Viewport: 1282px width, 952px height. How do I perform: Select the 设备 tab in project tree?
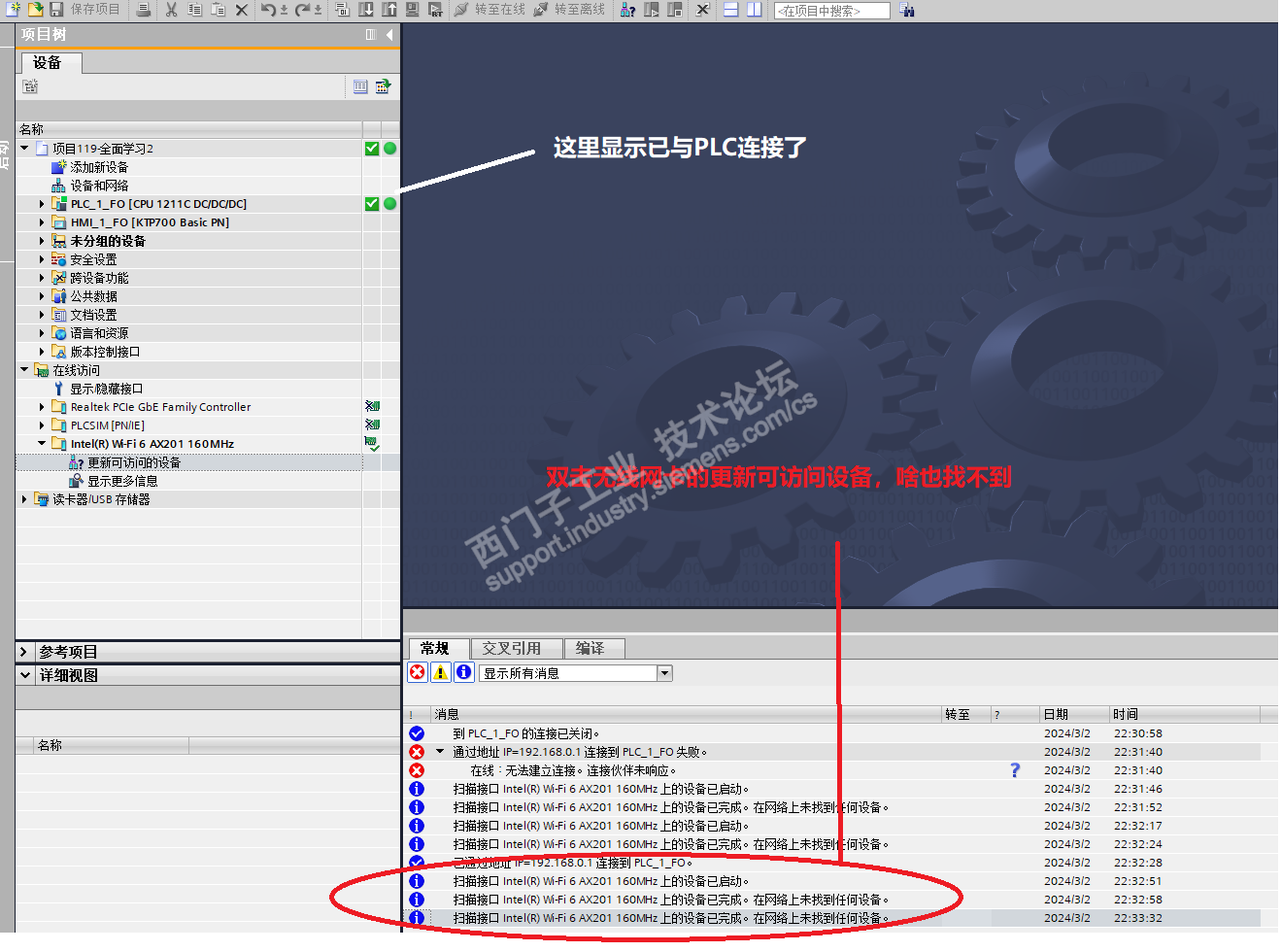point(51,63)
